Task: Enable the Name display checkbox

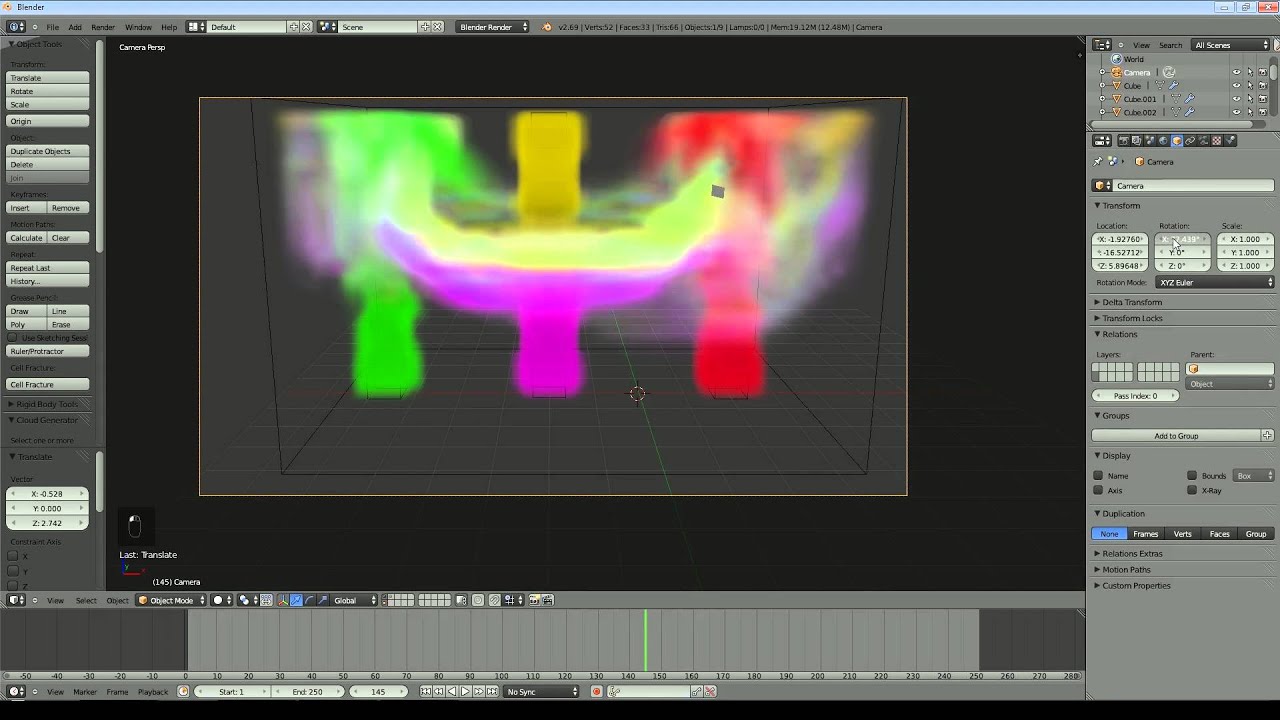Action: pyautogui.click(x=1098, y=476)
